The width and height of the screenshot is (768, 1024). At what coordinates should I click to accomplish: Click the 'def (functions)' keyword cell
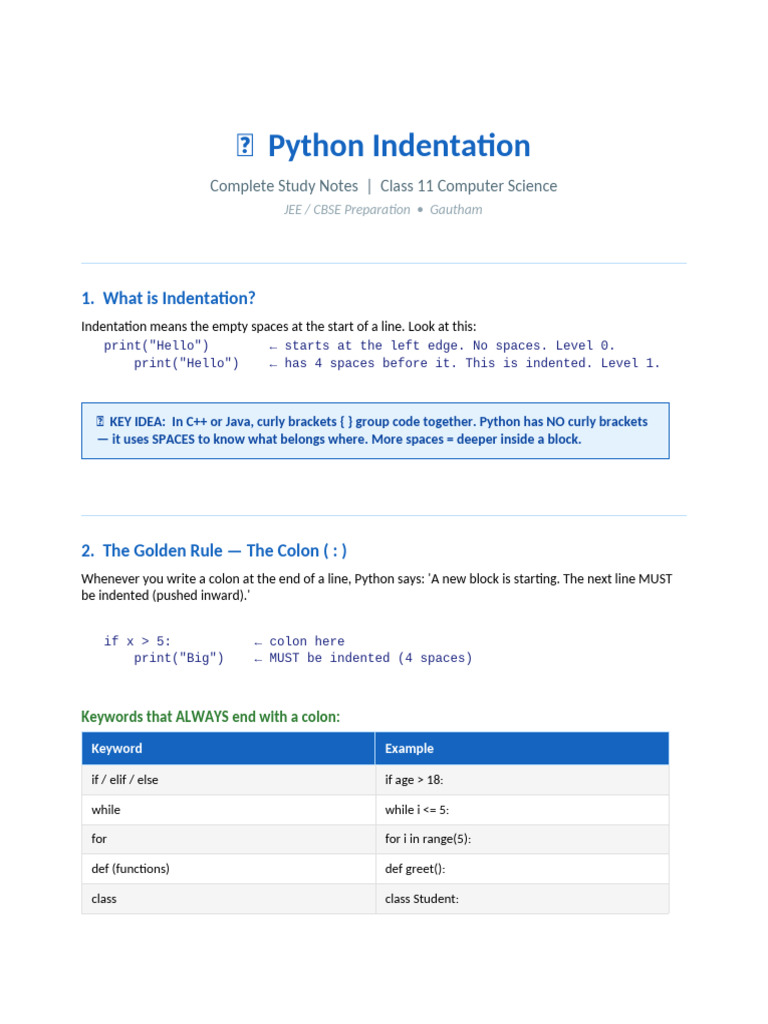click(x=131, y=869)
